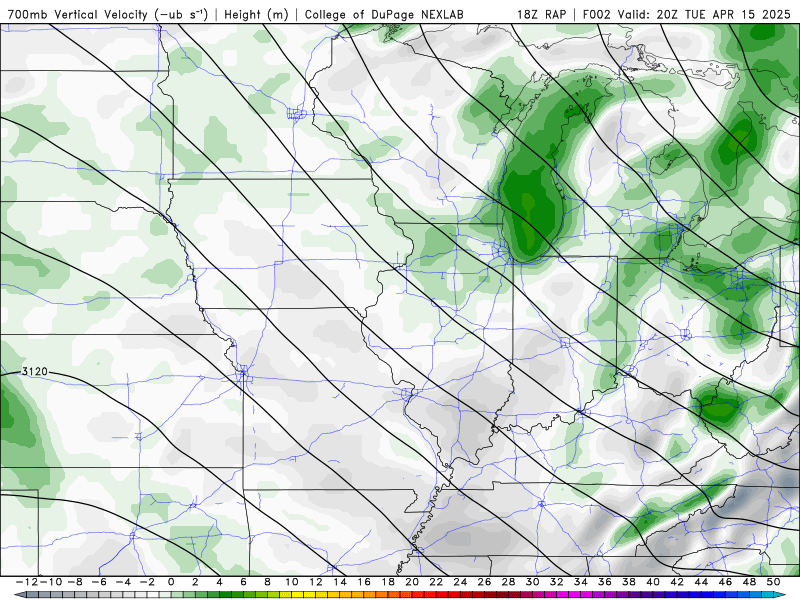Click the '700mb Vertical Velocity' title text
This screenshot has width=800, height=600.
[x=78, y=15]
